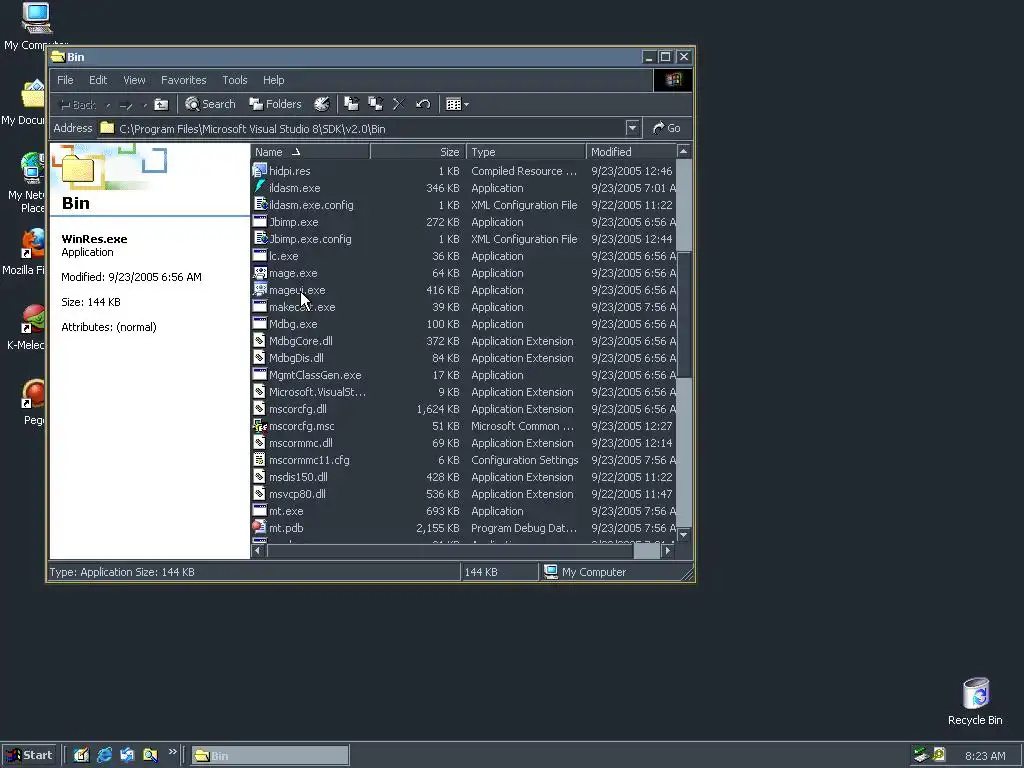Expand the quick launch overflow chevron
The height and width of the screenshot is (768, 1024).
(172, 752)
